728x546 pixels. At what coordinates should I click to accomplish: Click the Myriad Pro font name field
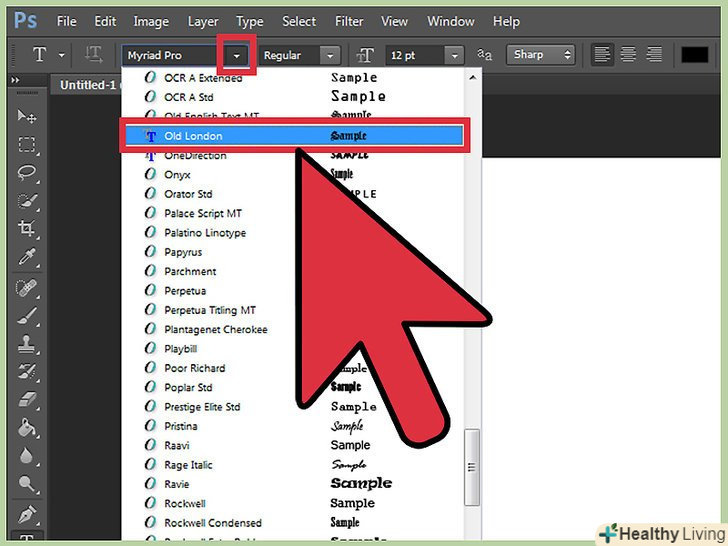click(175, 56)
